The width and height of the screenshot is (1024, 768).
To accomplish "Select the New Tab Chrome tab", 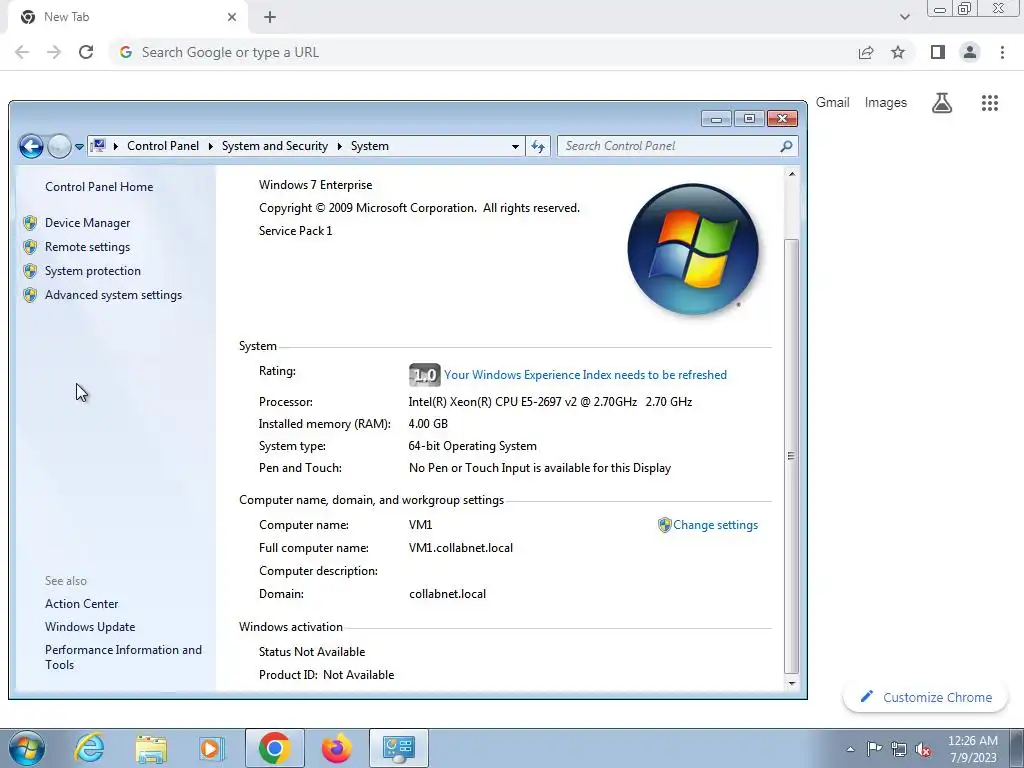I will tap(127, 17).
